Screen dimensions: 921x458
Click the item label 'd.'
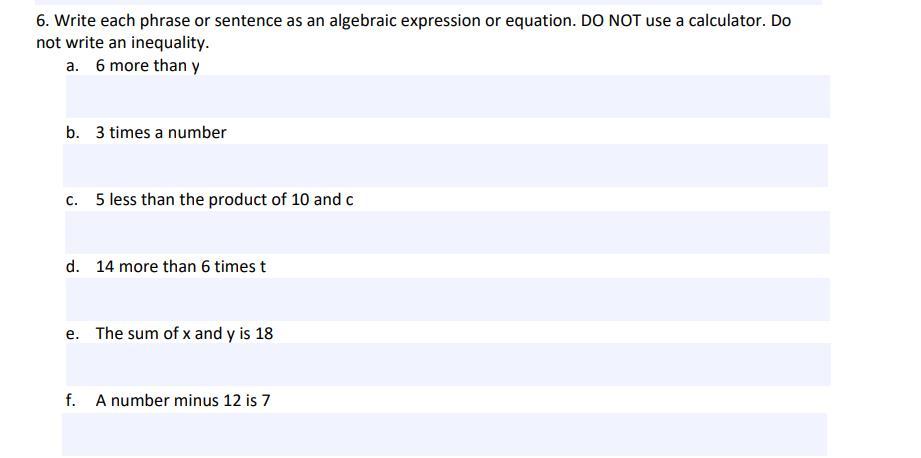tap(72, 267)
